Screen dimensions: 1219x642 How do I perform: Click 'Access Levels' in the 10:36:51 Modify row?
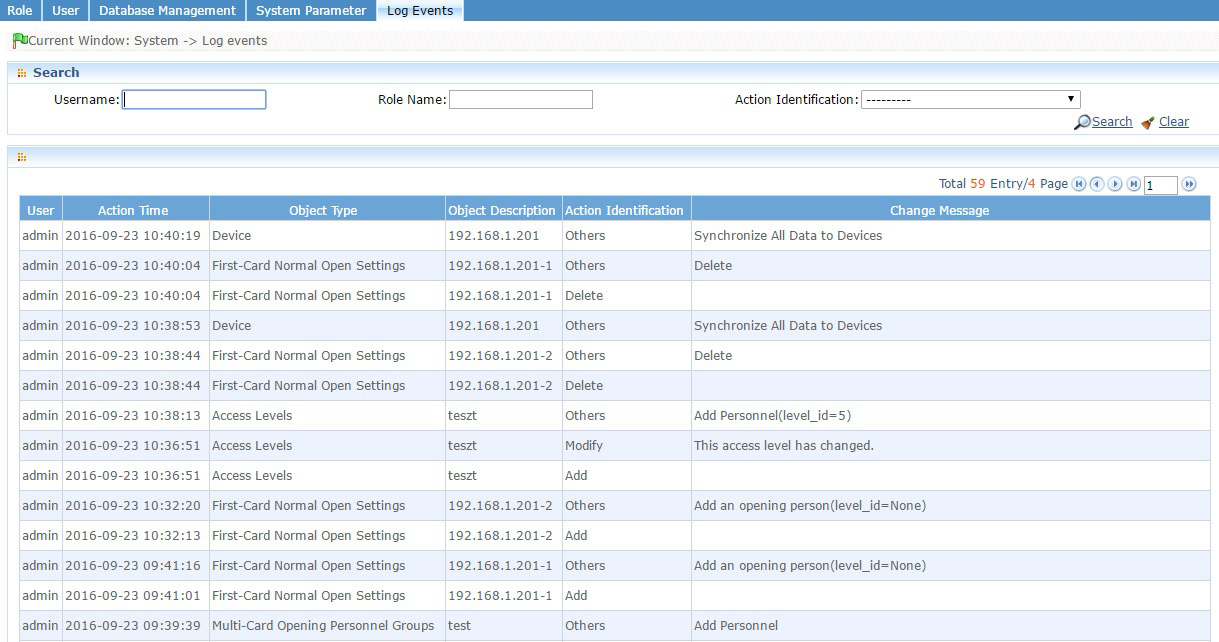coord(252,446)
